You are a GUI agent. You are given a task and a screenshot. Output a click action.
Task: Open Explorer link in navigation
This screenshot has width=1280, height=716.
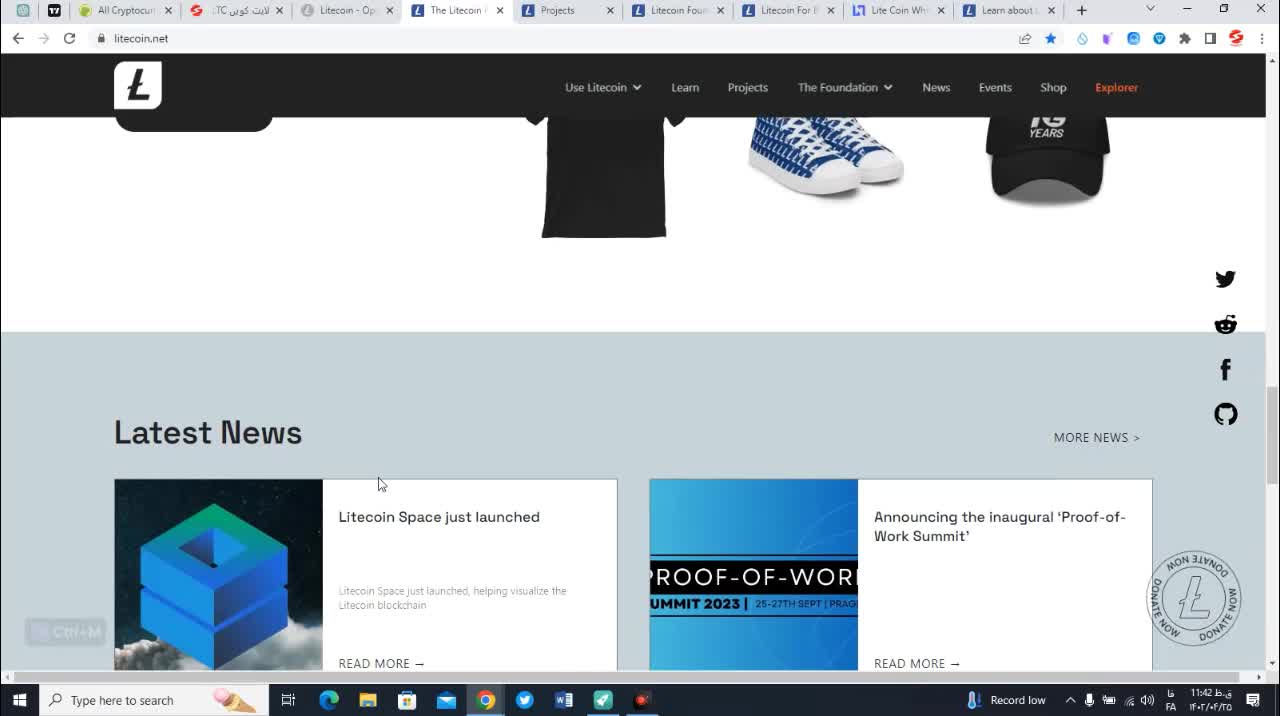[x=1116, y=87]
